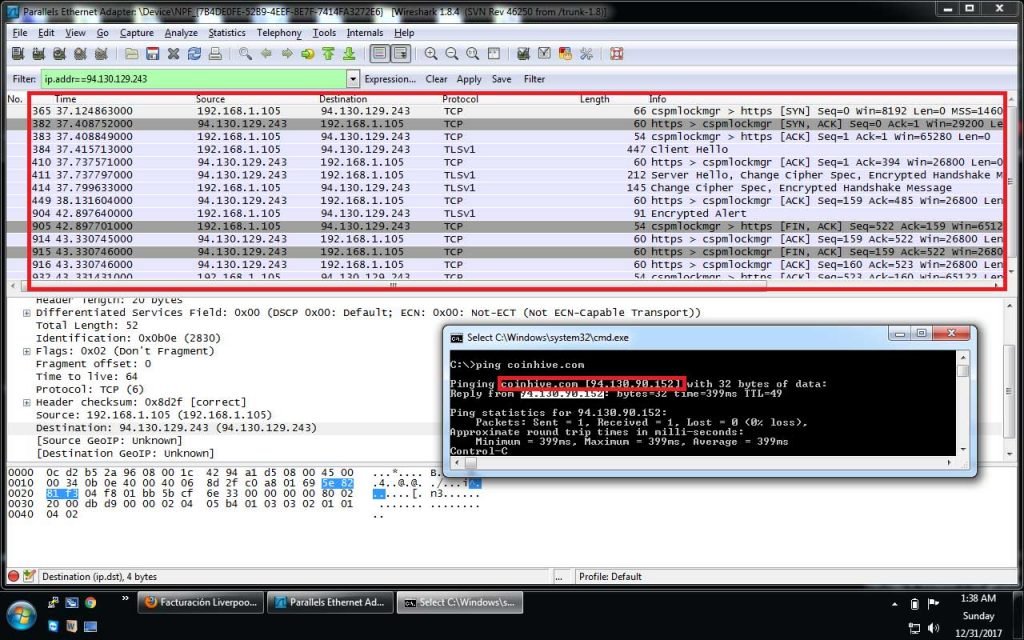Screen dimensions: 1024x640
Task: Click the reload capture file icon
Action: 194,54
